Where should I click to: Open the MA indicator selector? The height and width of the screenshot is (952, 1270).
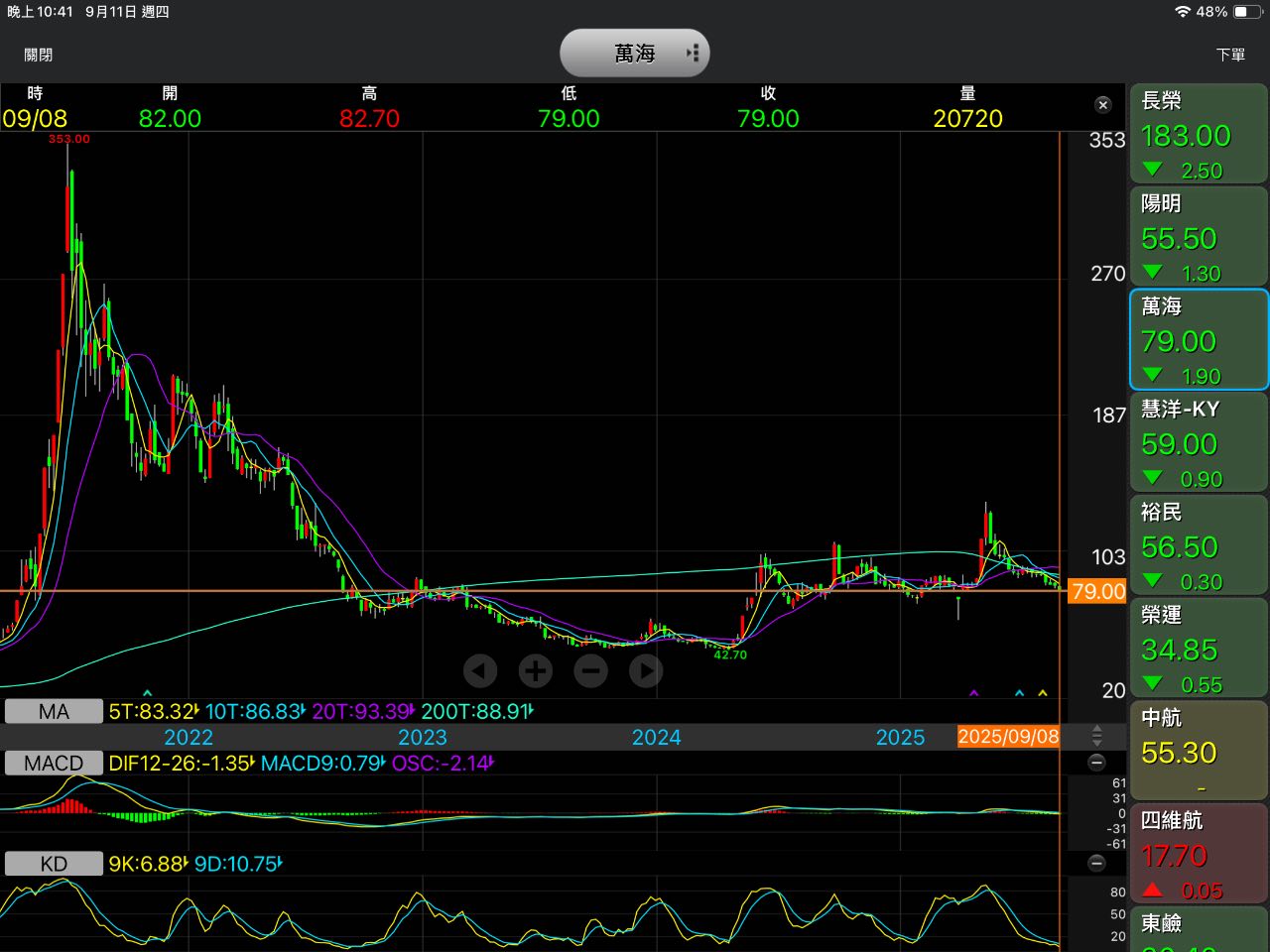pyautogui.click(x=54, y=711)
